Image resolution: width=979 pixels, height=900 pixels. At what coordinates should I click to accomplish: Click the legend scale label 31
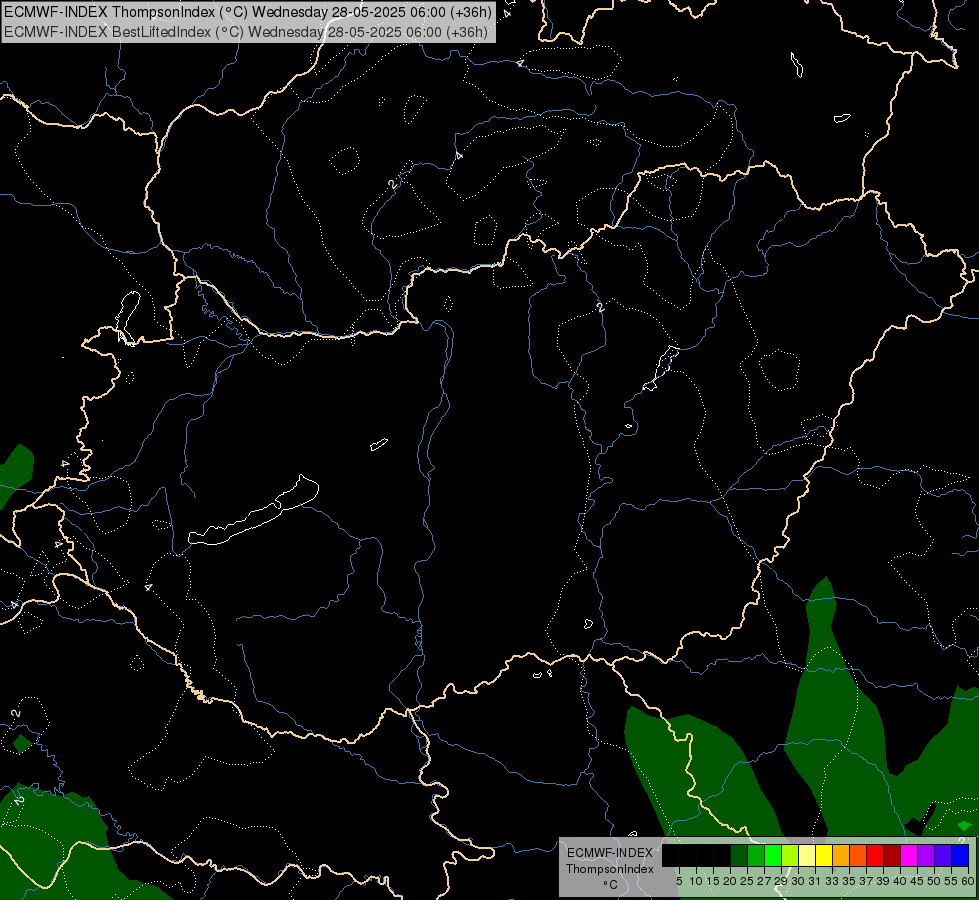(815, 881)
